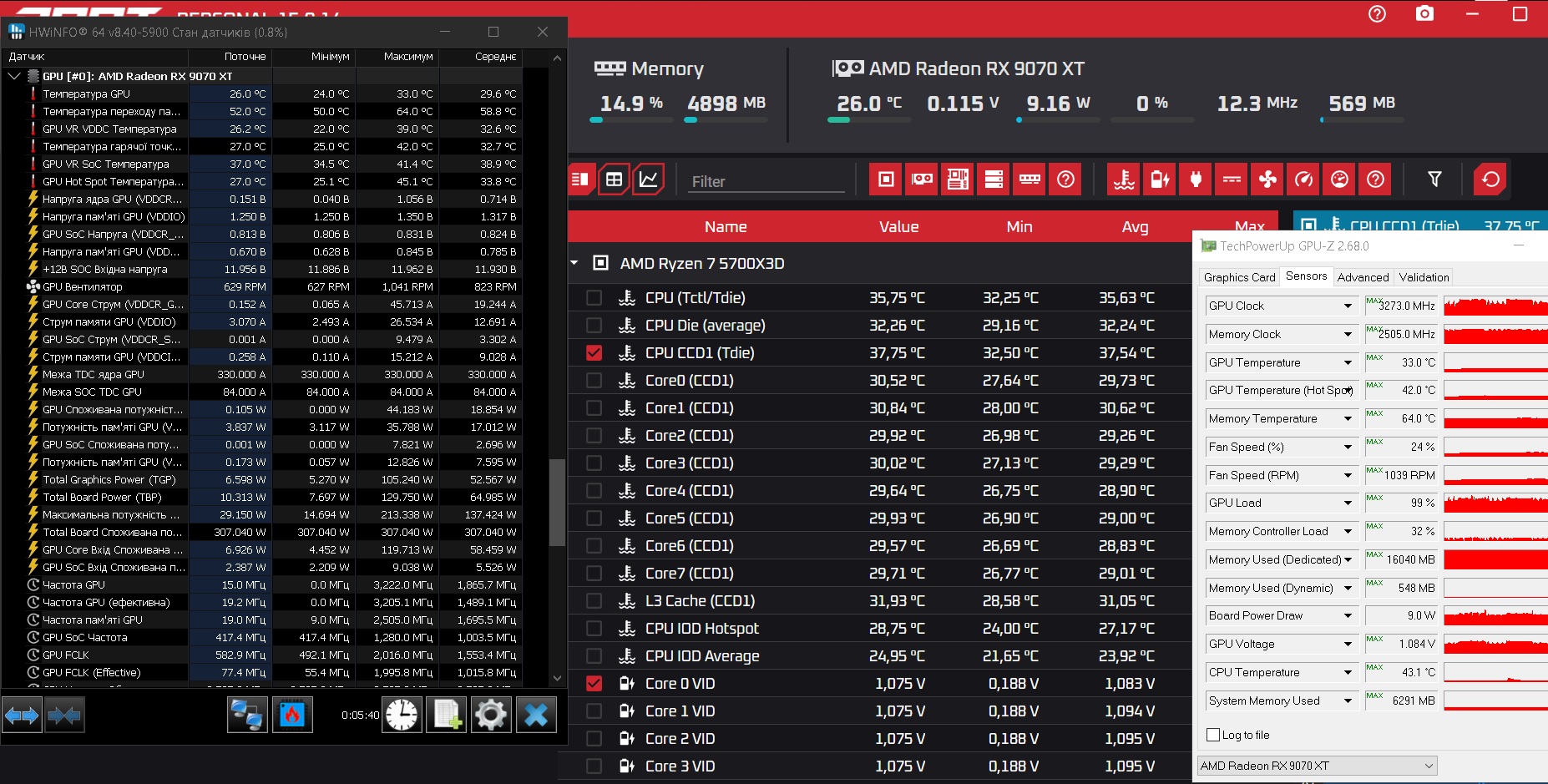Image resolution: width=1548 pixels, height=784 pixels.
Task: Click the funnel filter icon in OCCT
Action: 1434,179
